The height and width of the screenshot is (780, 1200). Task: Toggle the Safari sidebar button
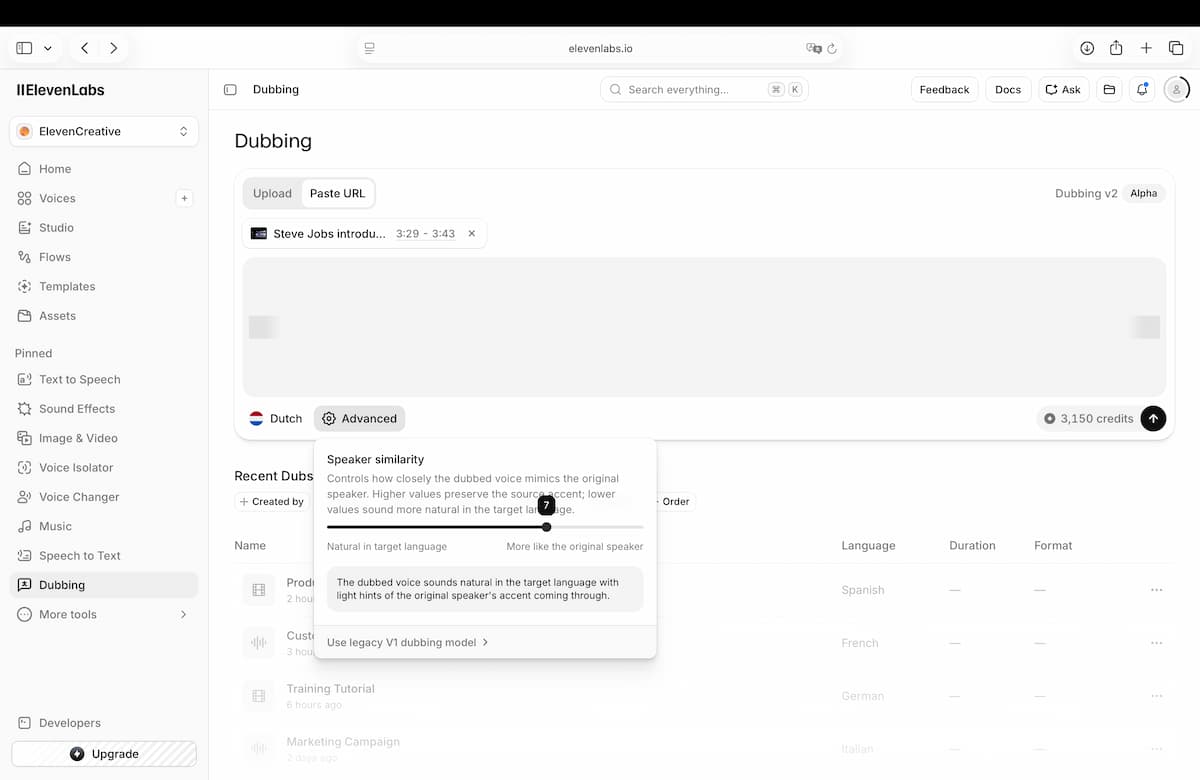coord(24,48)
